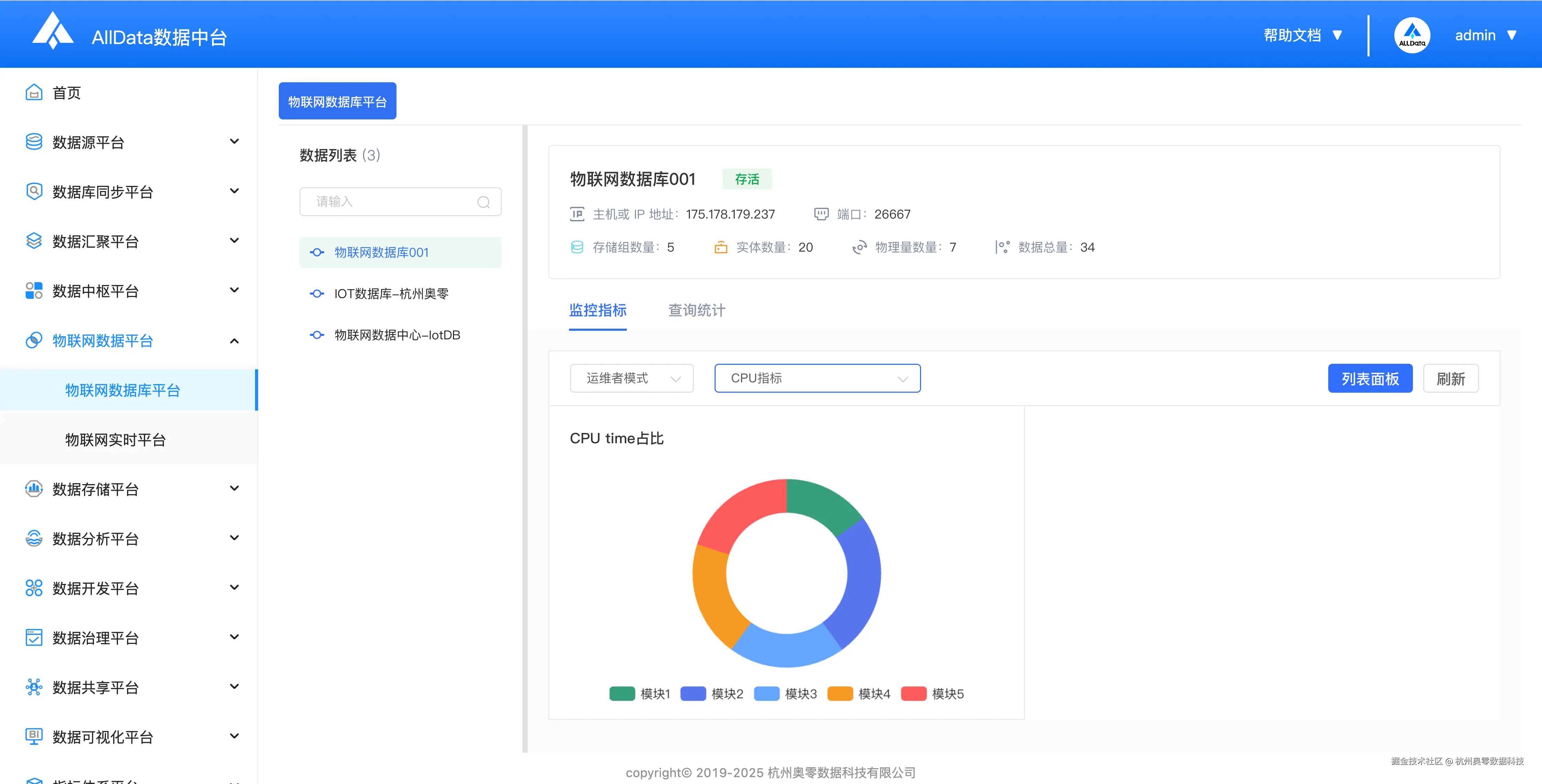Select IOT数据库-杭州奥零 in data list

coord(391,294)
